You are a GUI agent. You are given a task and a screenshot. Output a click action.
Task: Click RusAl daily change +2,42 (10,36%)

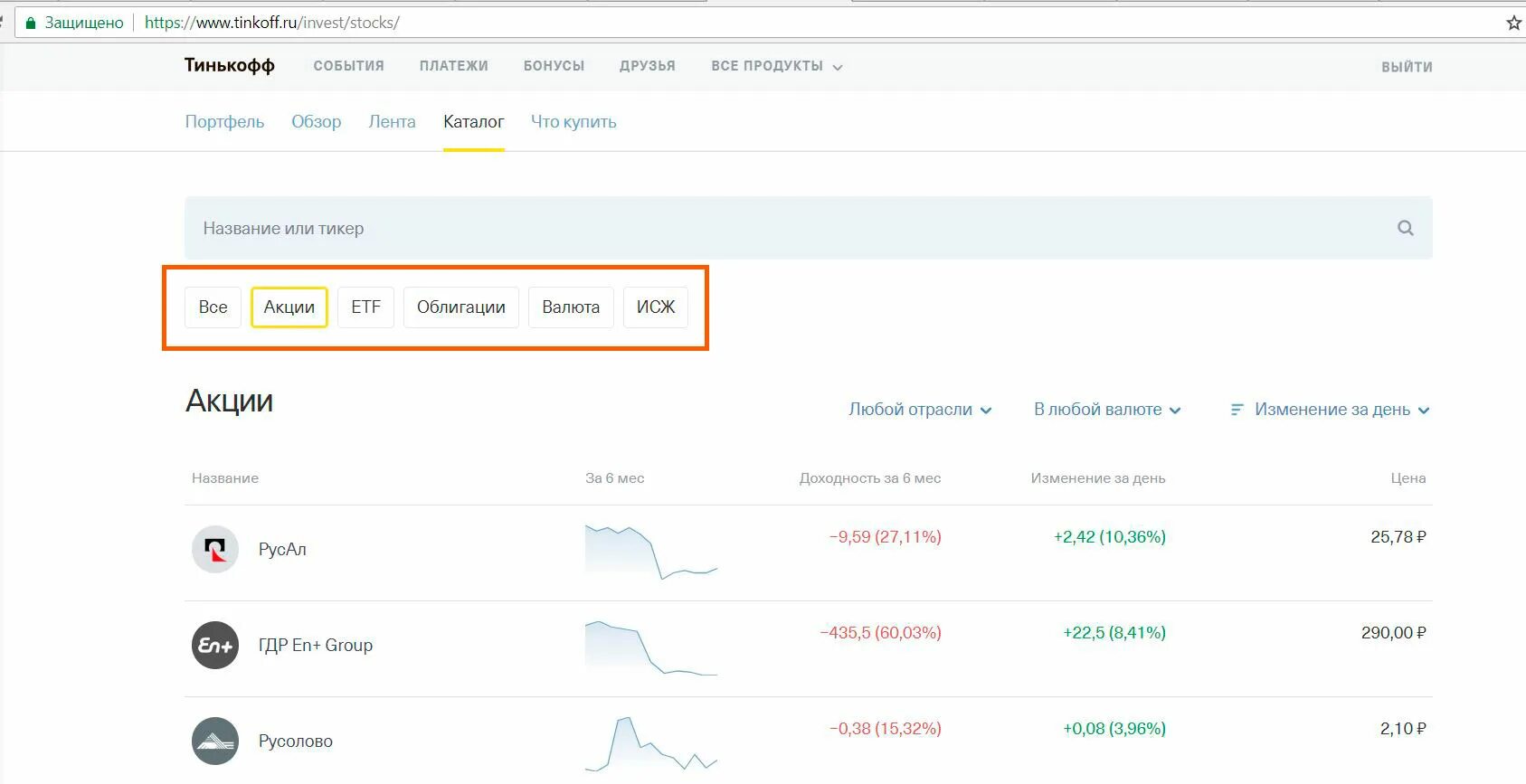click(x=1110, y=537)
